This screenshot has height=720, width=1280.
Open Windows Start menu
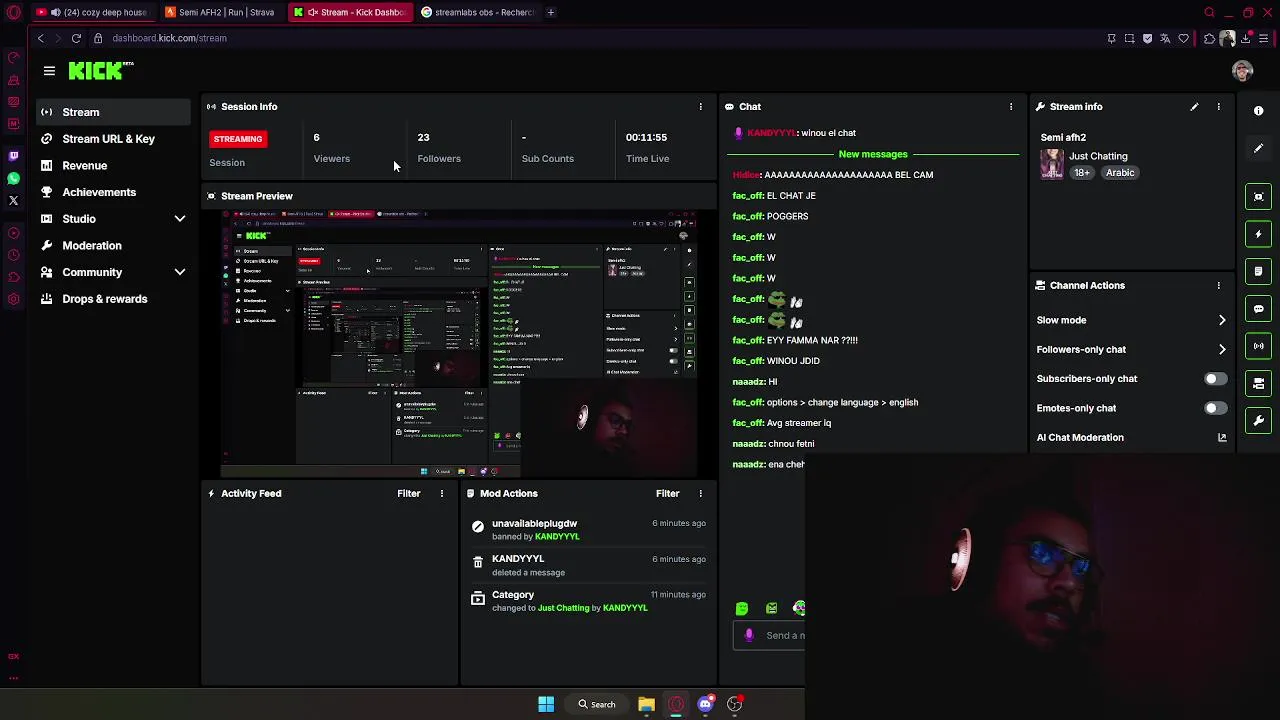click(x=546, y=704)
